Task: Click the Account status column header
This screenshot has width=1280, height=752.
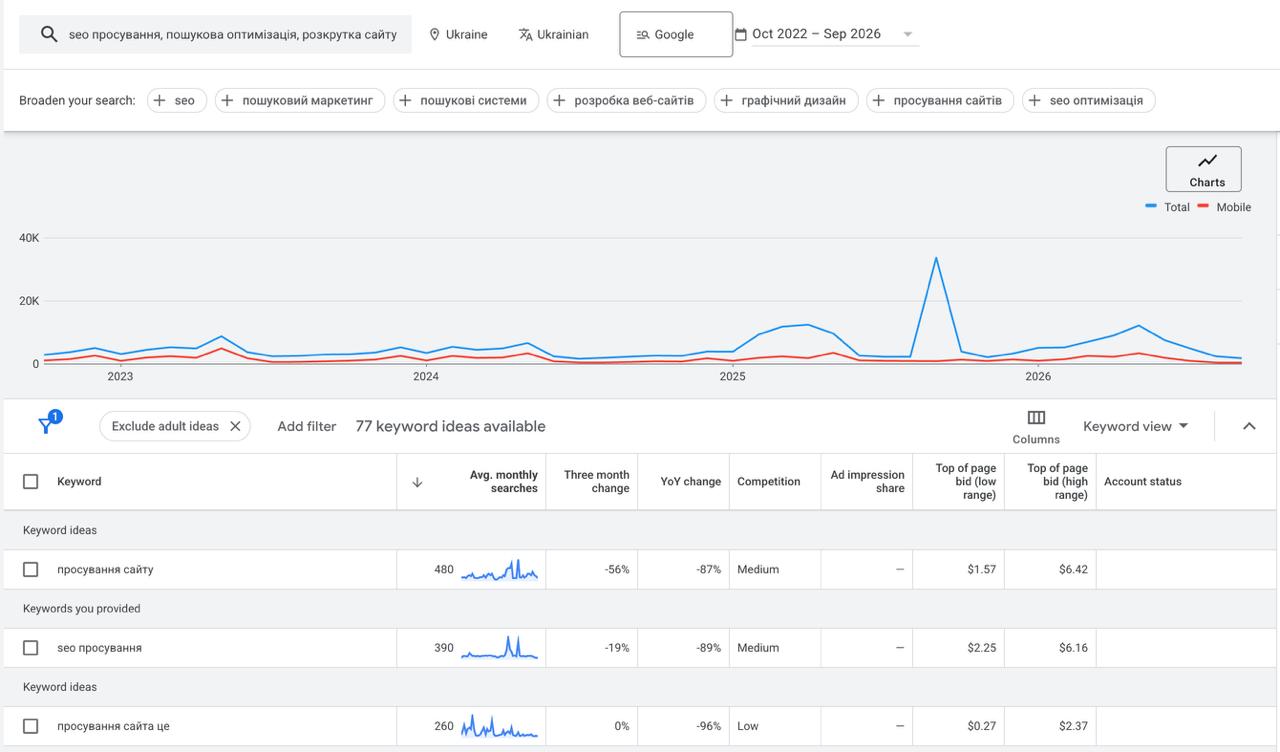Action: [1143, 482]
